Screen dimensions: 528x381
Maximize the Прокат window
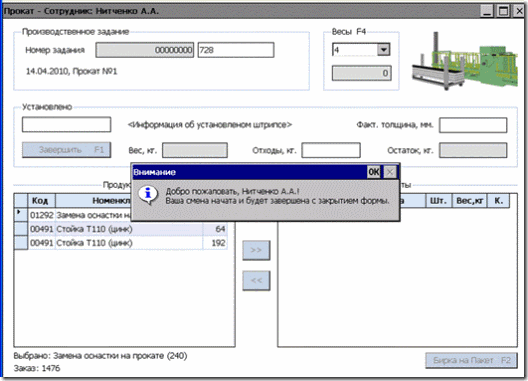pyautogui.click(x=503, y=11)
